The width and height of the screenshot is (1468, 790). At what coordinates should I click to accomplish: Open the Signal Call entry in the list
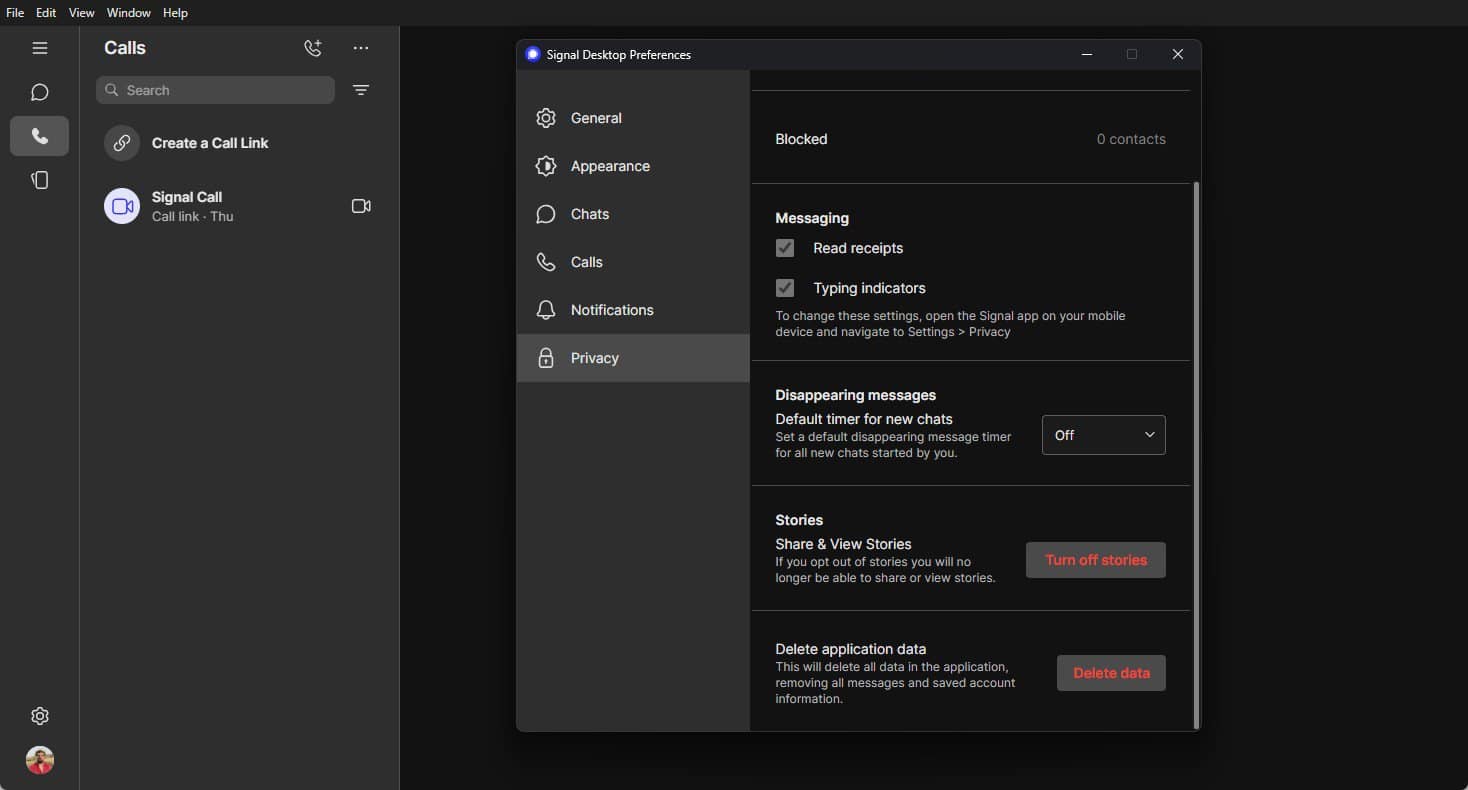[239, 206]
